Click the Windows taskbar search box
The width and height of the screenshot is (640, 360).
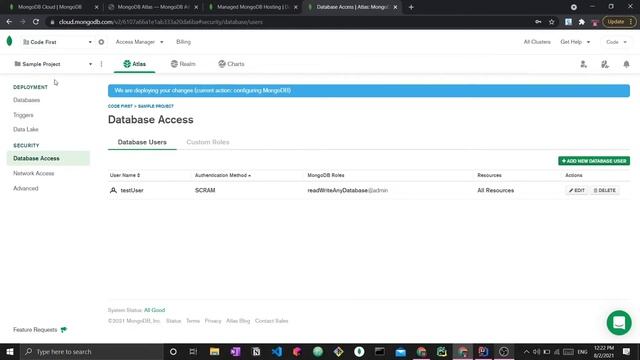click(91, 351)
